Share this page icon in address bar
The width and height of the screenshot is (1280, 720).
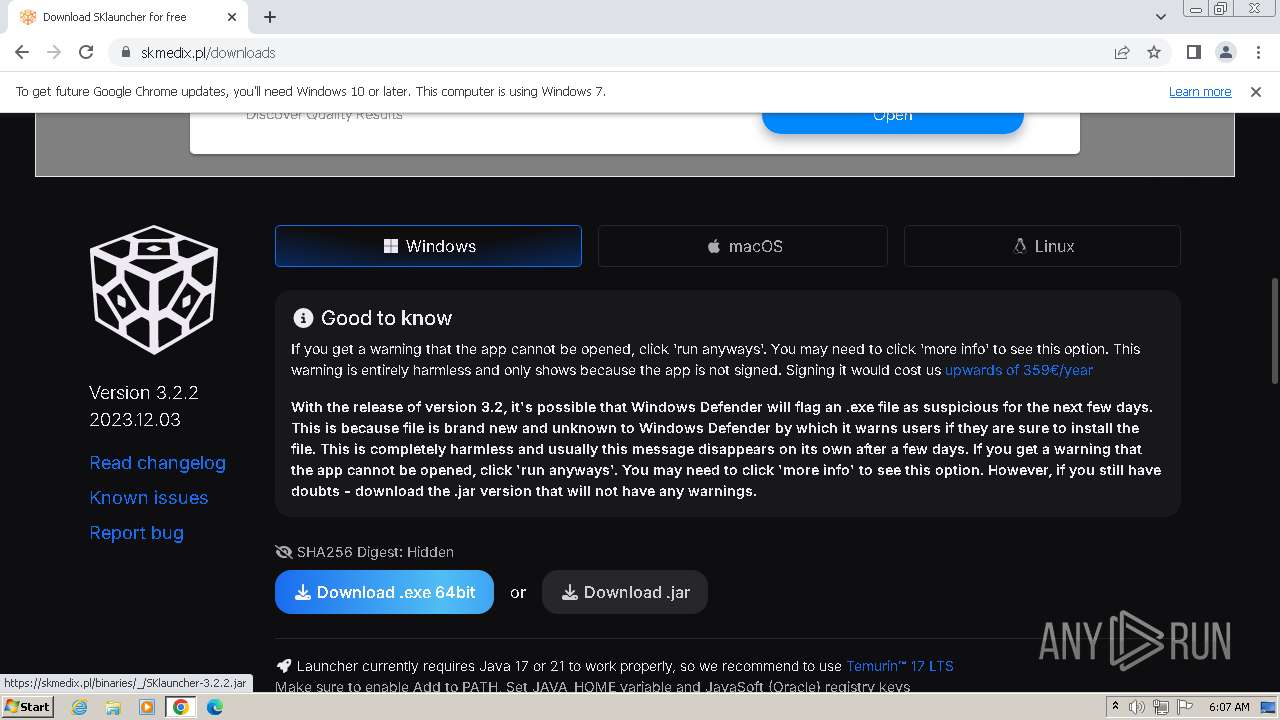(x=1122, y=52)
